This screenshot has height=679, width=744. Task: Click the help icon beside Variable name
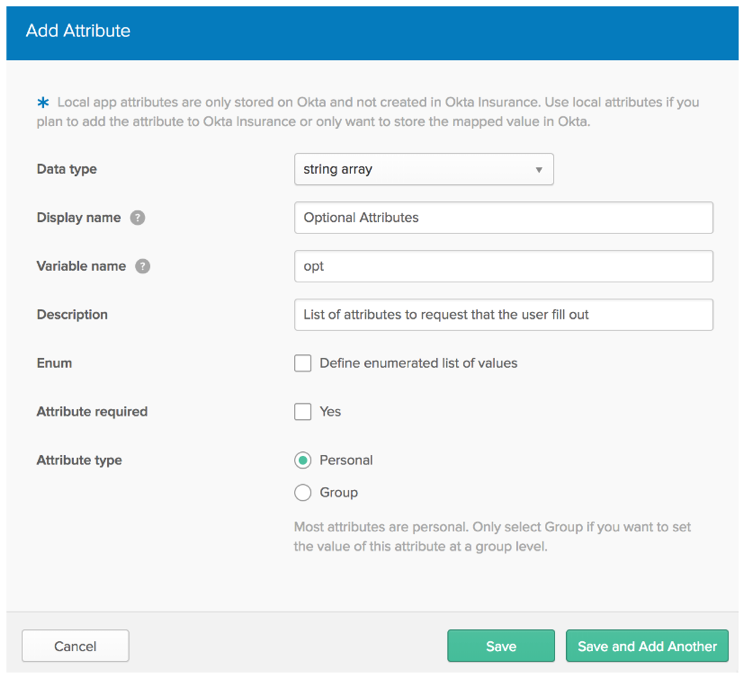[143, 266]
